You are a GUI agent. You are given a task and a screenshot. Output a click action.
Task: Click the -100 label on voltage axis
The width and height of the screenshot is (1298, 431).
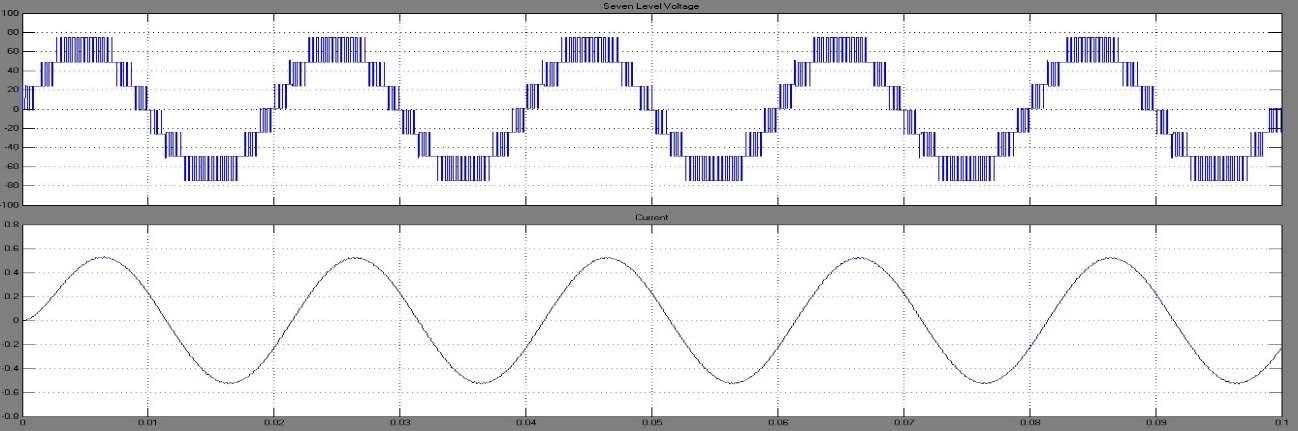(x=10, y=204)
